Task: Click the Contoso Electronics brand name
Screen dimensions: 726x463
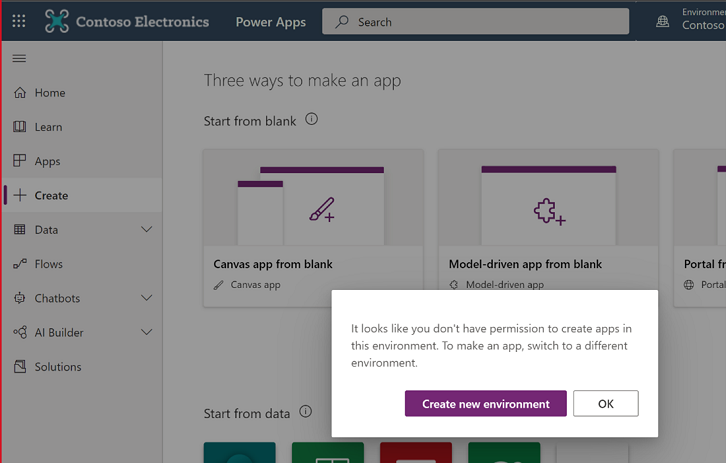Action: (x=143, y=22)
